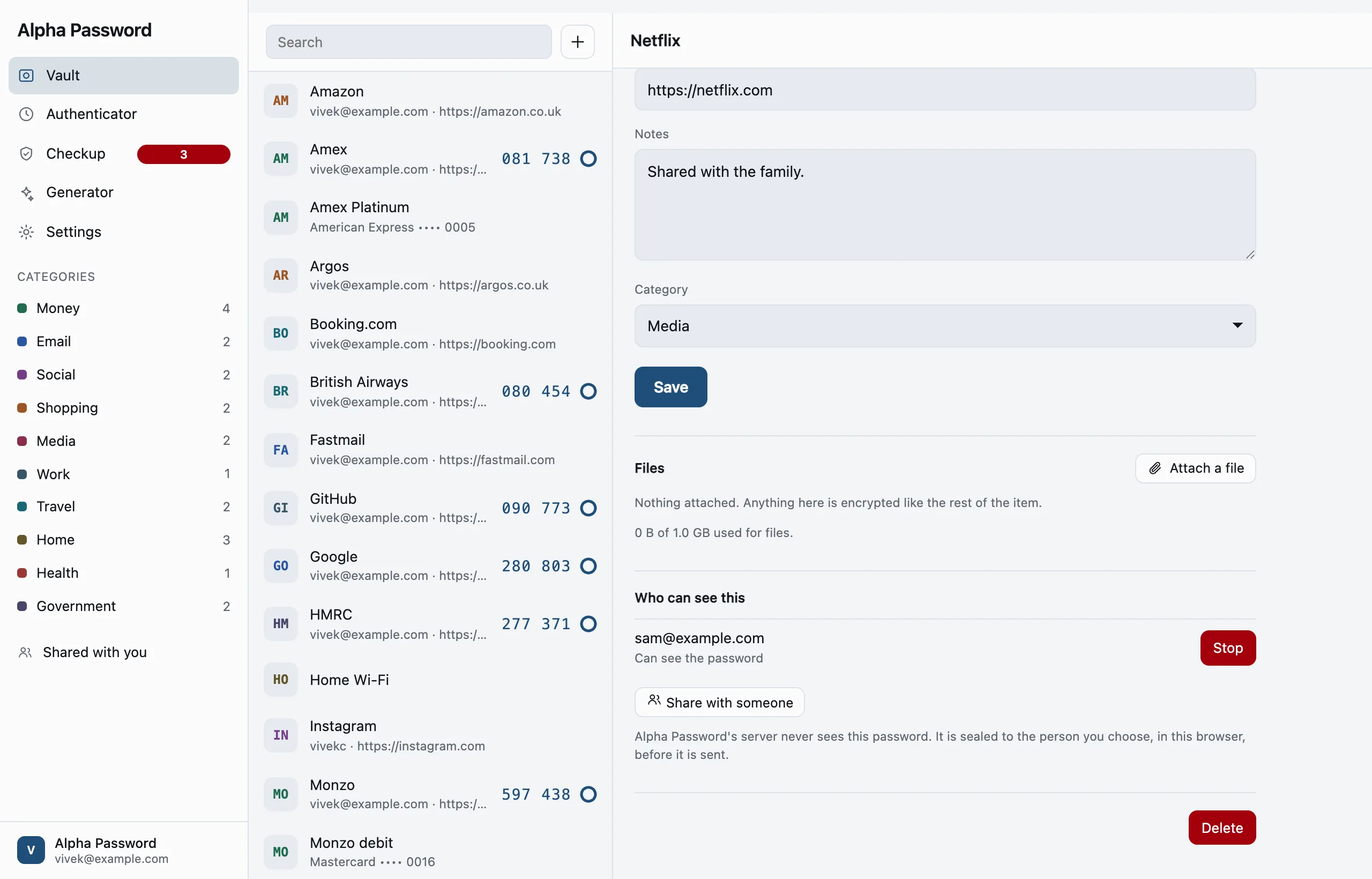Click the Settings gear icon
Image resolution: width=1372 pixels, height=879 pixels.
26,232
